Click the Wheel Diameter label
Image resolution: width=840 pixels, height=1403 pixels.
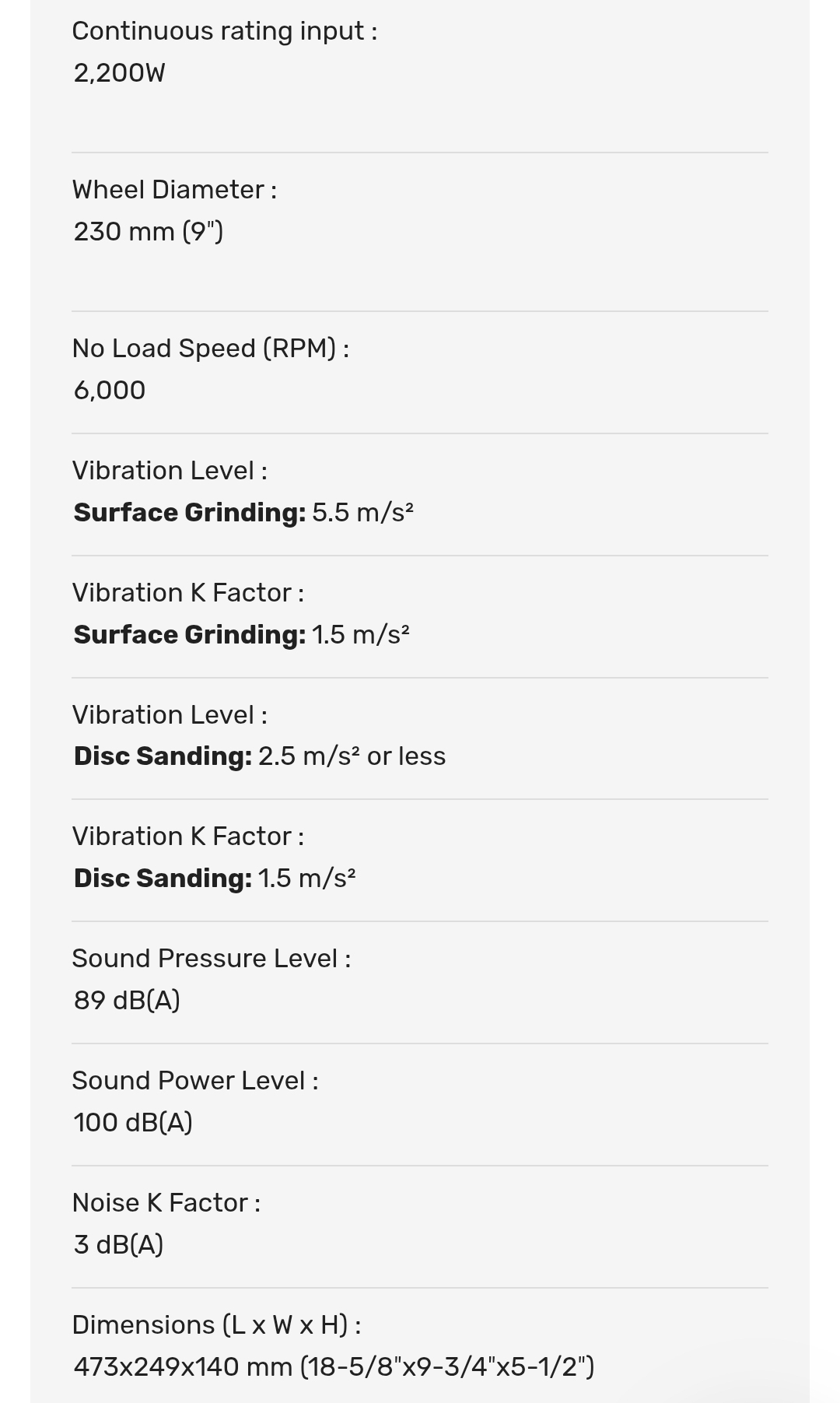174,190
